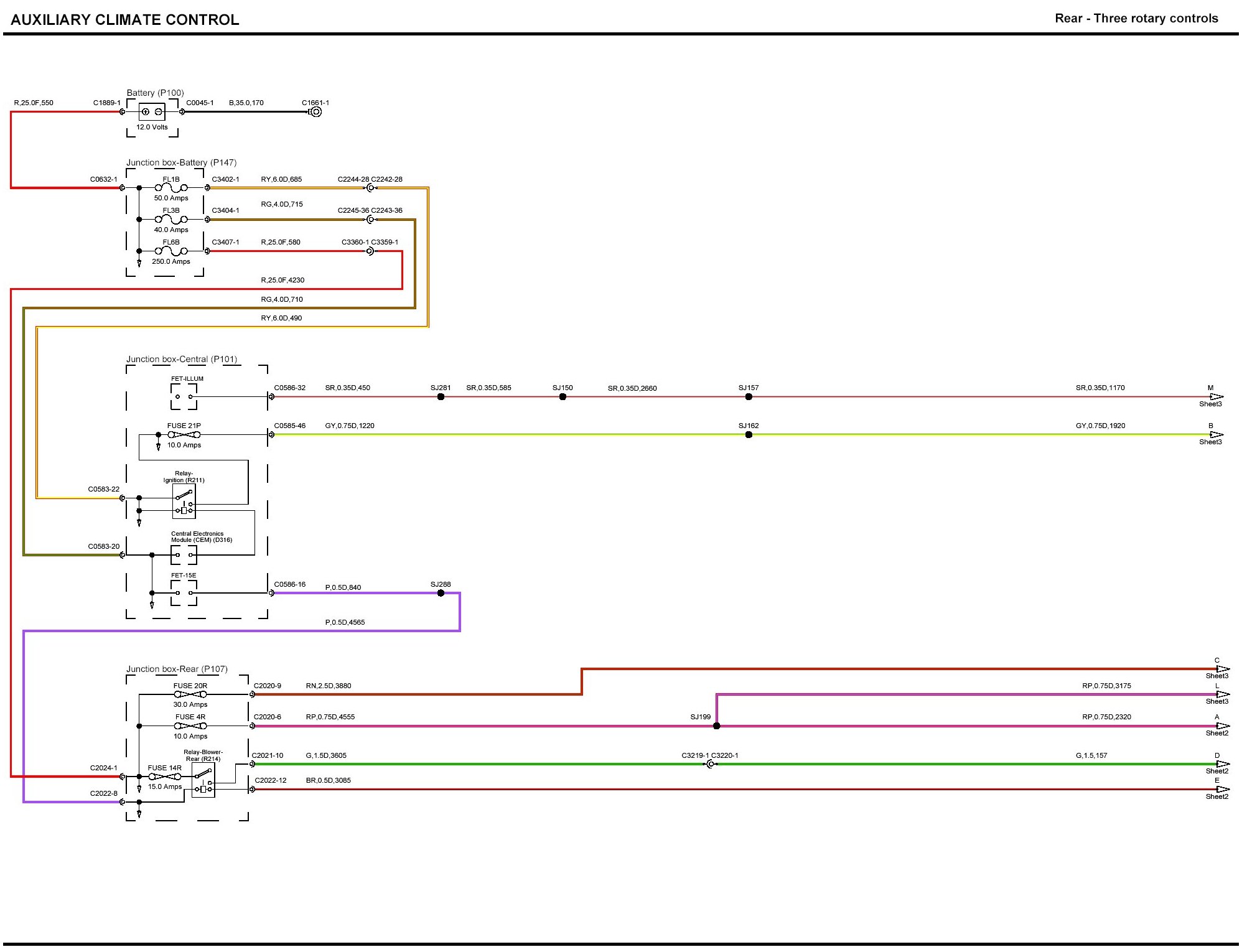The image size is (1242, 952).
Task: Click the SJ199 splice joint dot
Action: point(716,726)
